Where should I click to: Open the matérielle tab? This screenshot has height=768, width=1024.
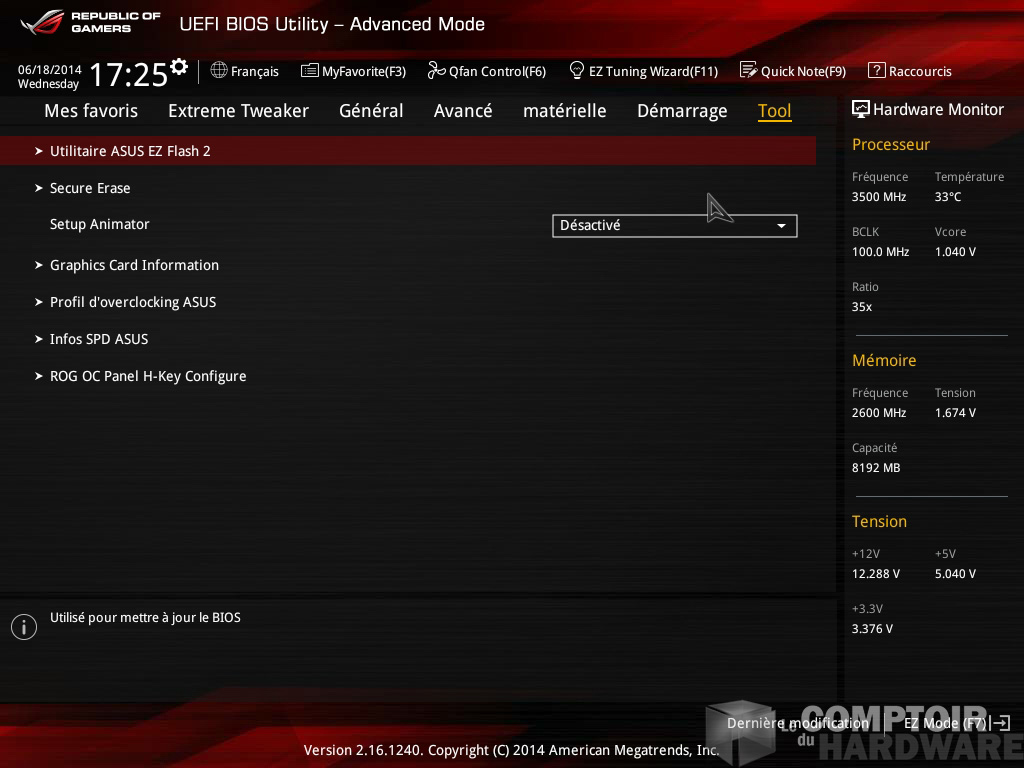[565, 111]
